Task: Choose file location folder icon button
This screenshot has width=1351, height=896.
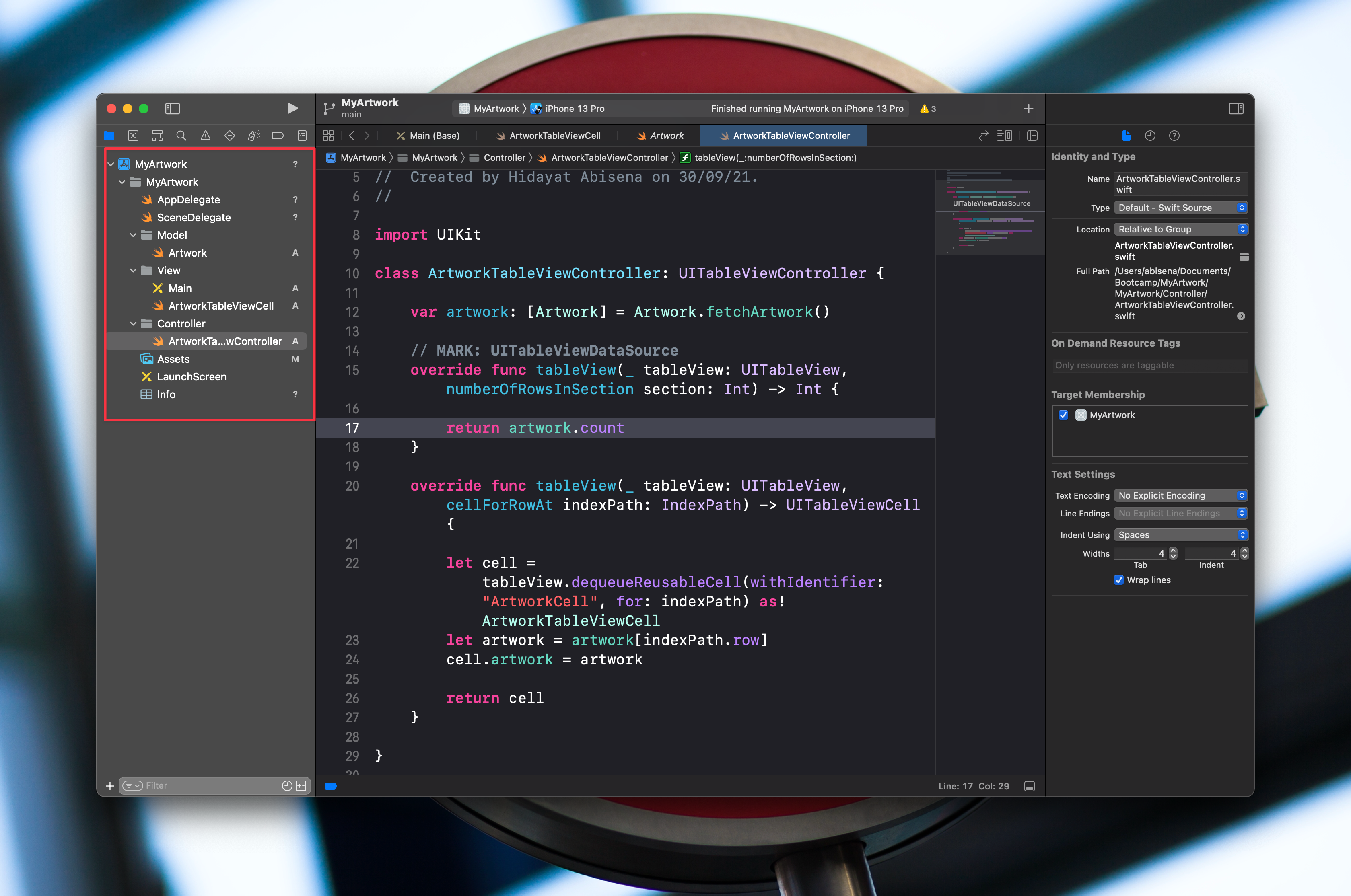Action: (1244, 257)
